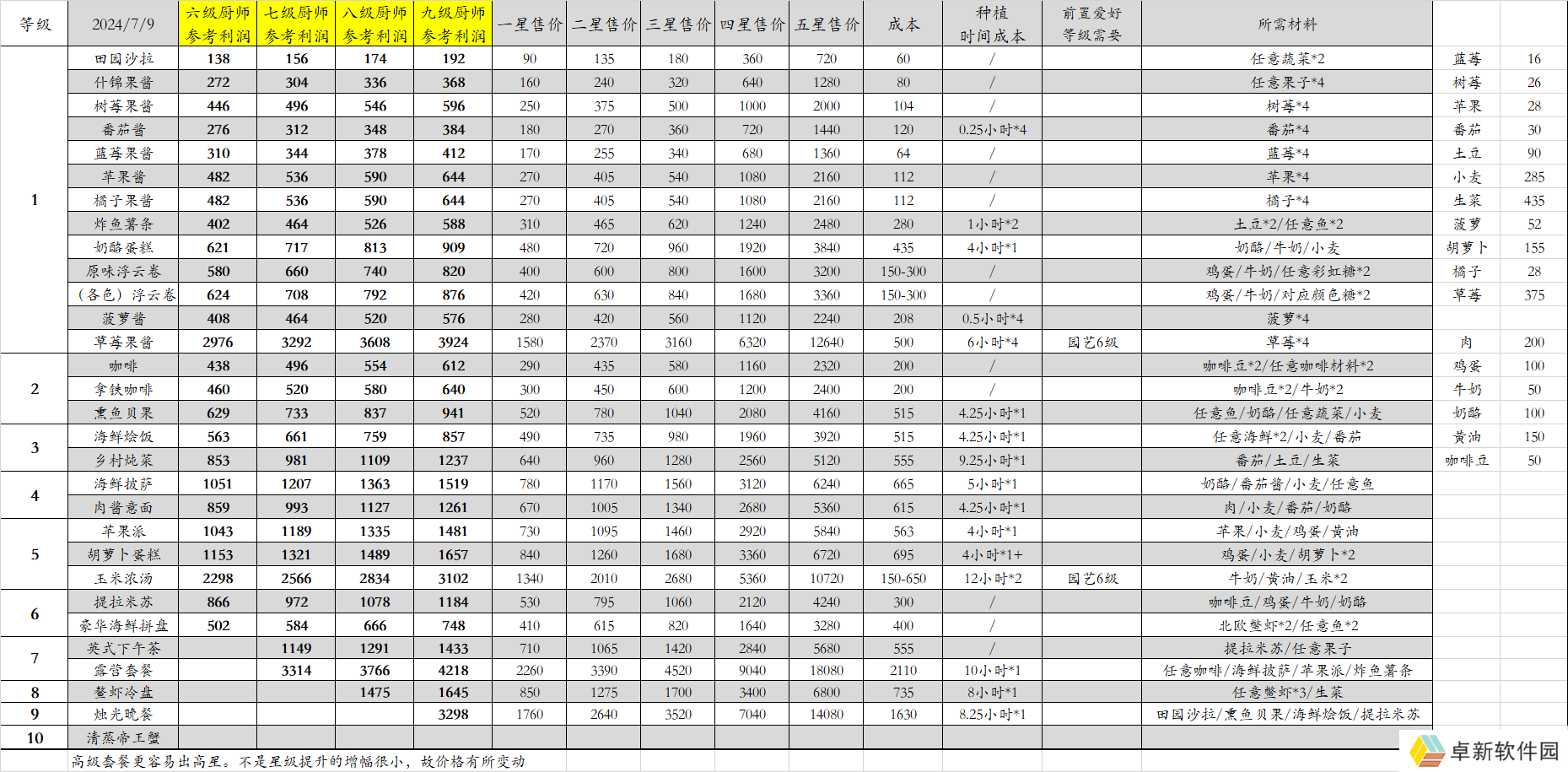
Task: Click the level 5 merged cell
Action: pos(35,554)
